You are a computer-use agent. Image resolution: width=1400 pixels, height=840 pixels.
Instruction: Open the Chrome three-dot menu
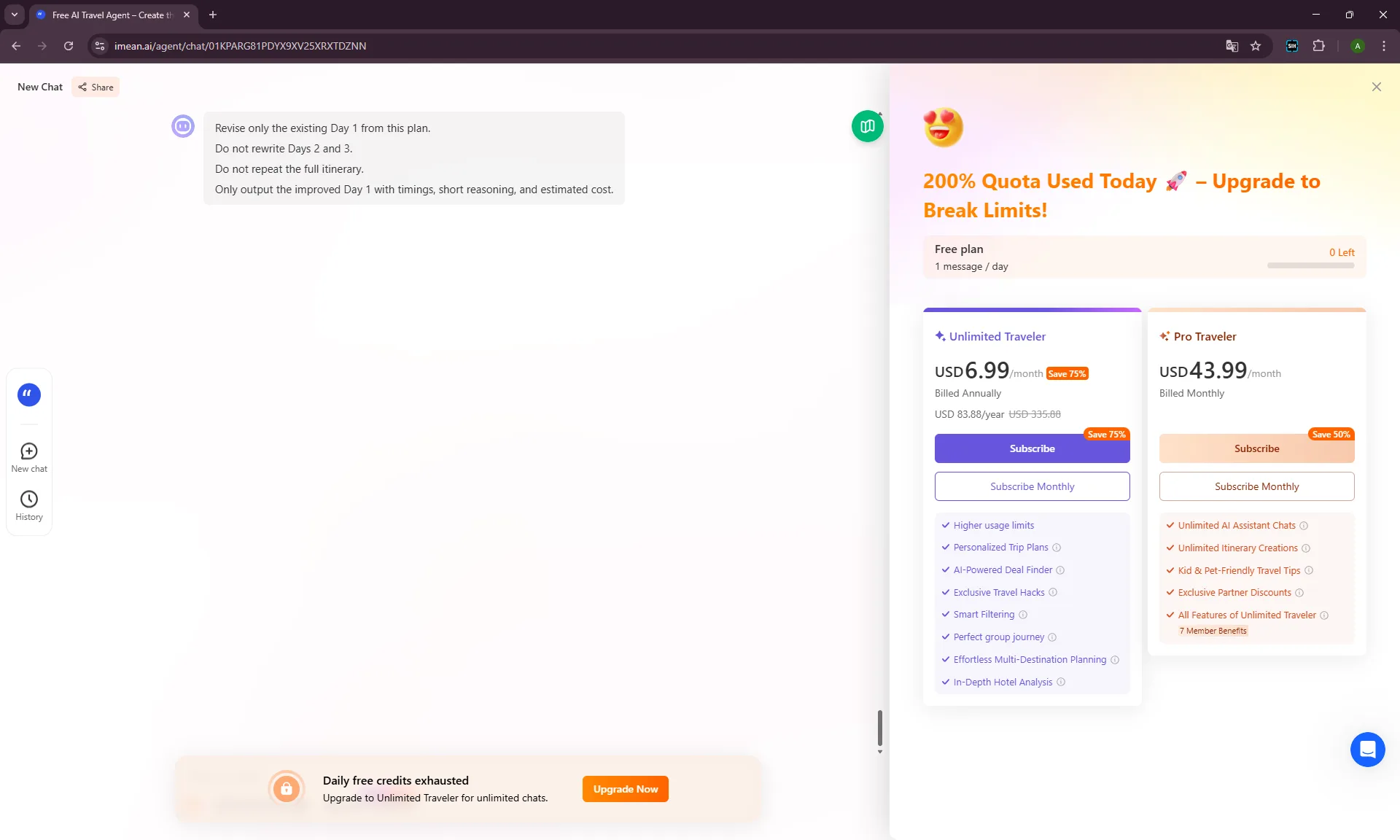(1384, 46)
